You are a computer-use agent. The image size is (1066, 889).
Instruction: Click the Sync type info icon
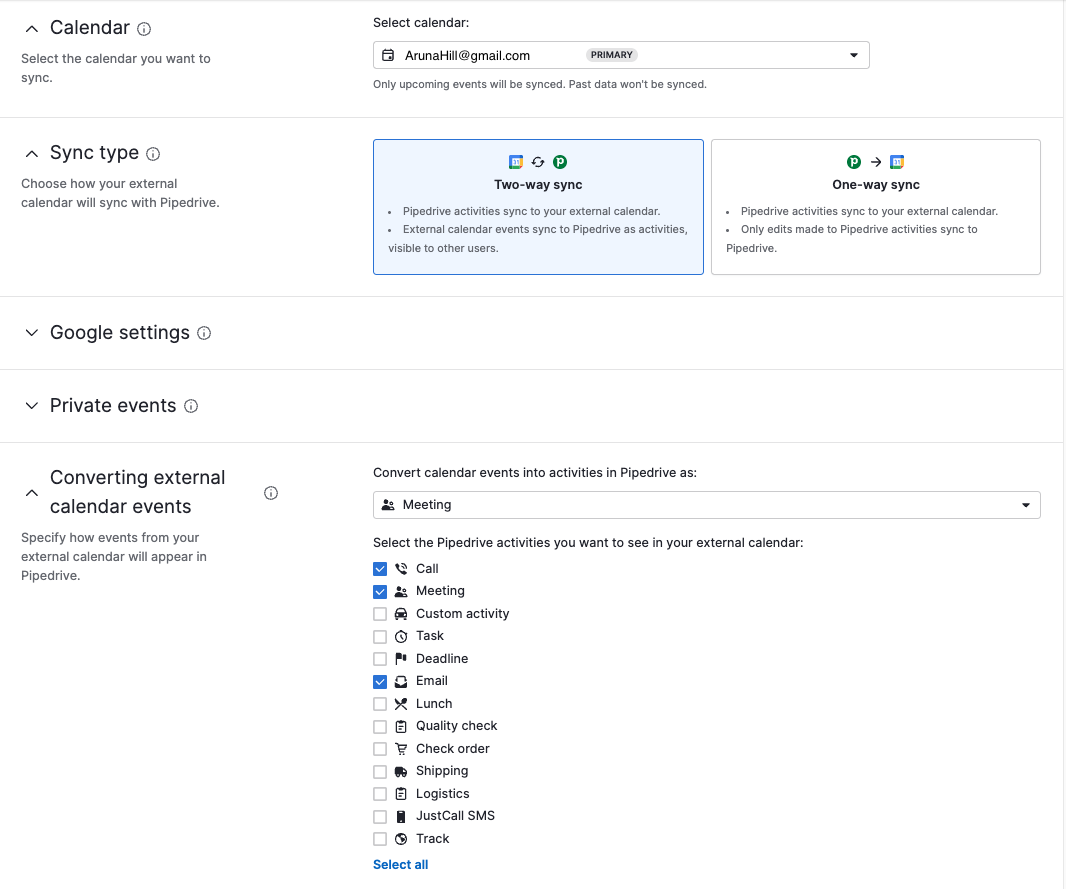click(153, 154)
